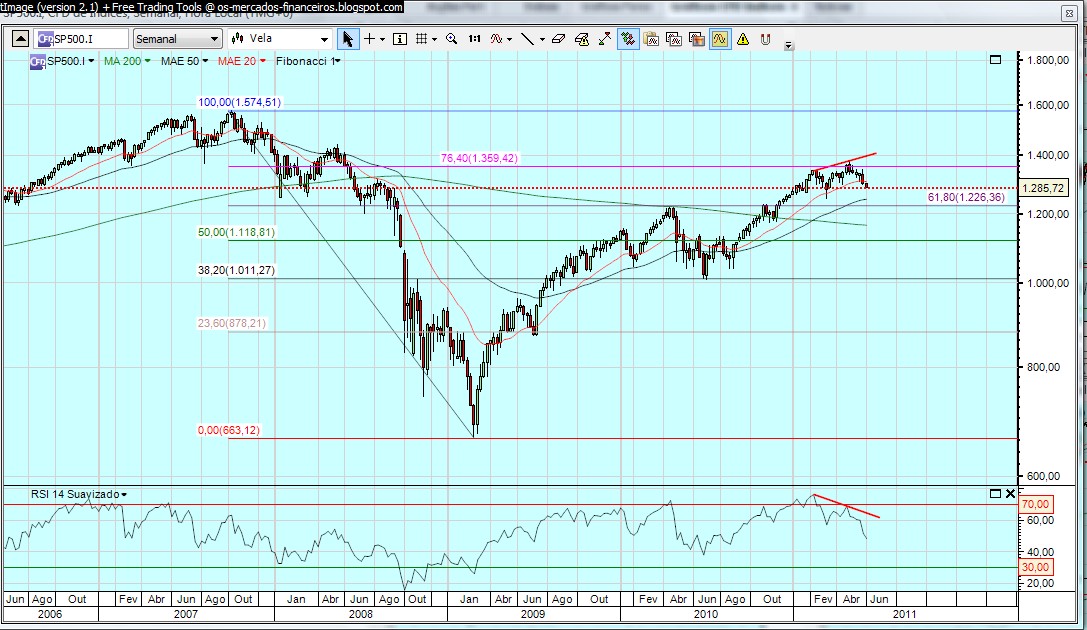1087x630 pixels.
Task: Show the chart information panel icon
Action: [x=400, y=39]
